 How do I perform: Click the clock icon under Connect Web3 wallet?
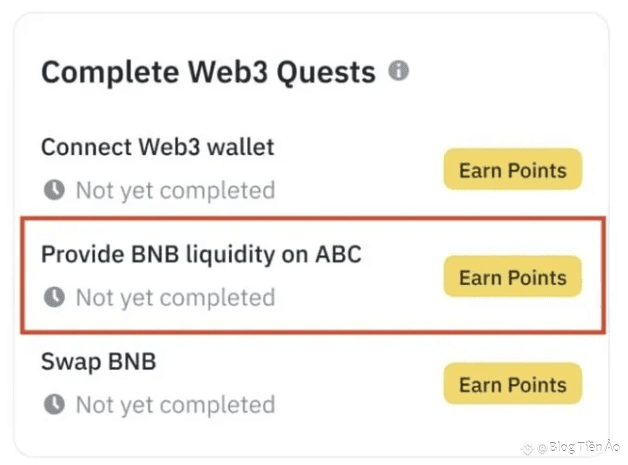point(54,190)
